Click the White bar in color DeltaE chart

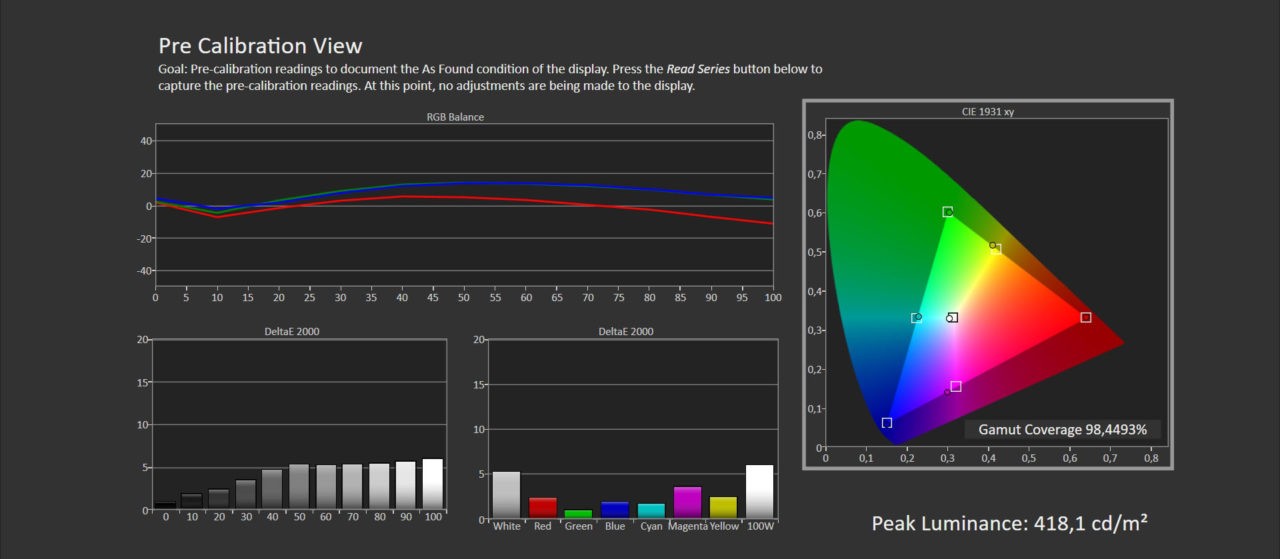click(x=507, y=495)
